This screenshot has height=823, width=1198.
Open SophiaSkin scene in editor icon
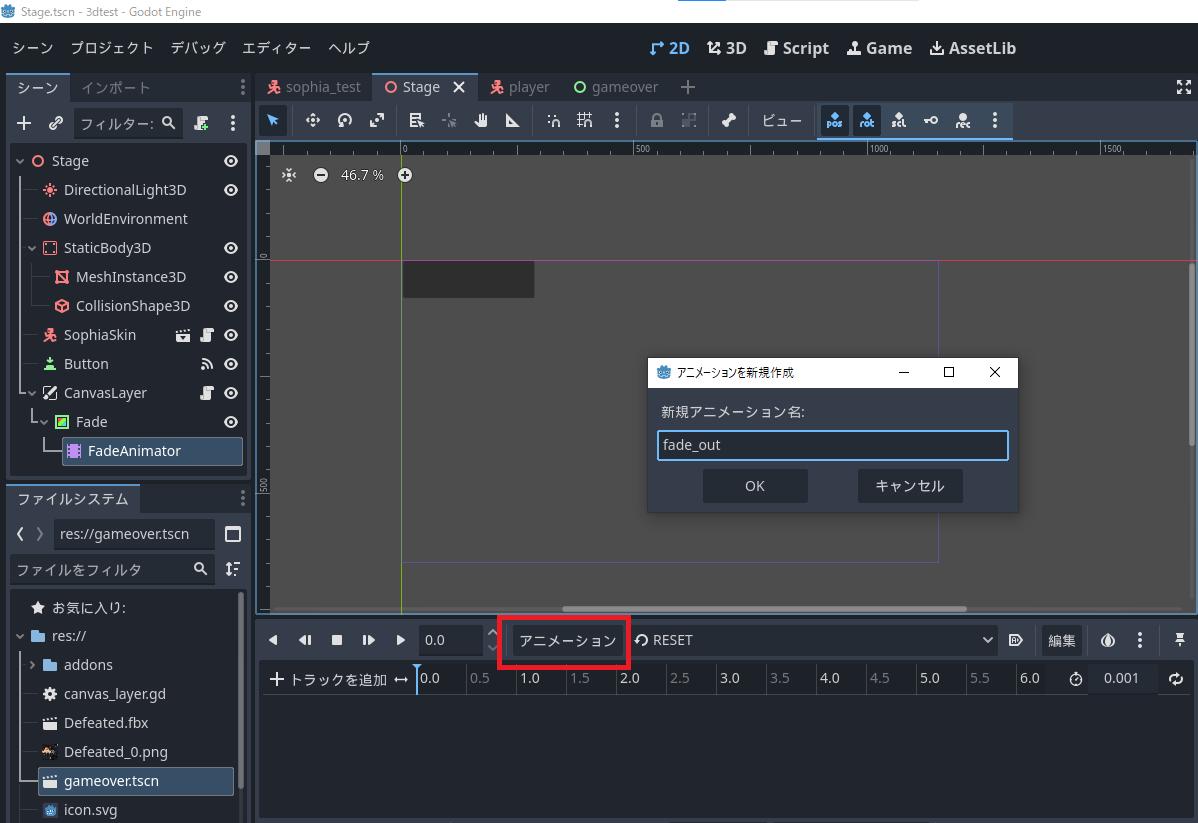coord(183,335)
